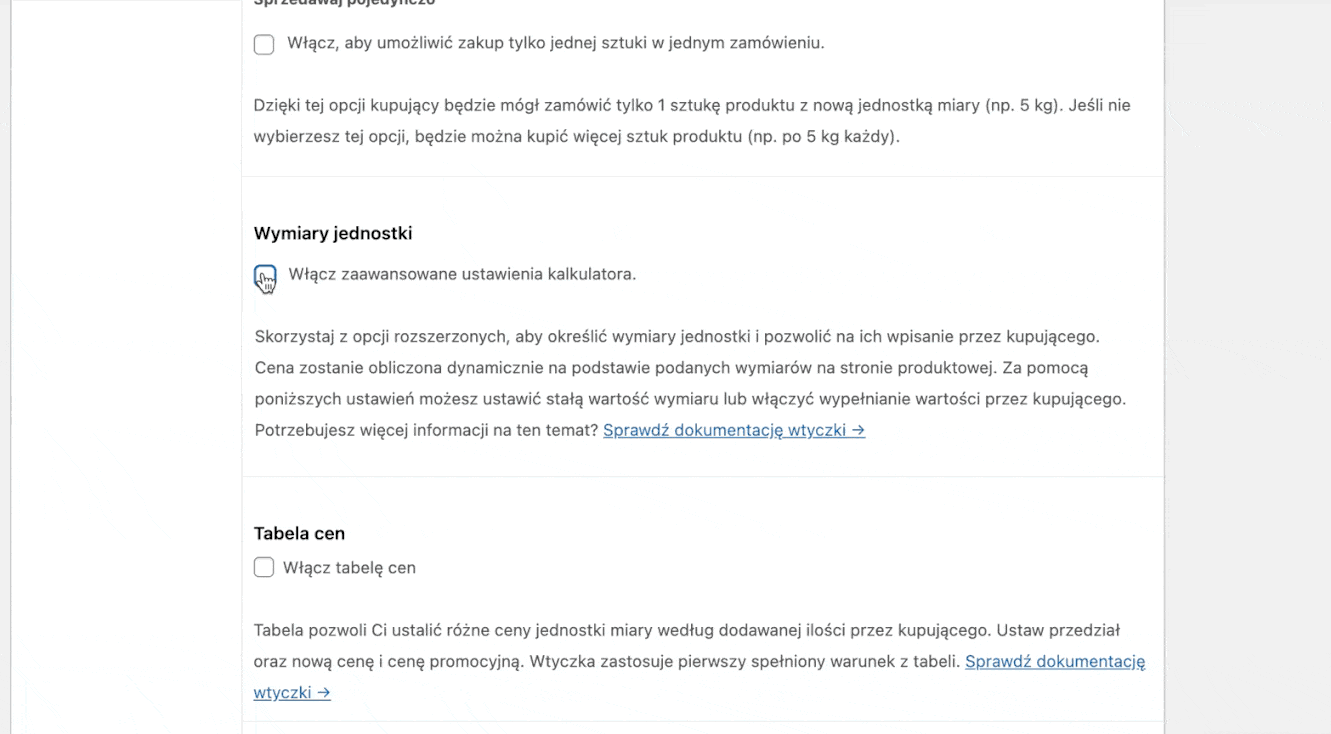
Task: Enable the single-item purchase checkbox
Action: click(x=264, y=44)
